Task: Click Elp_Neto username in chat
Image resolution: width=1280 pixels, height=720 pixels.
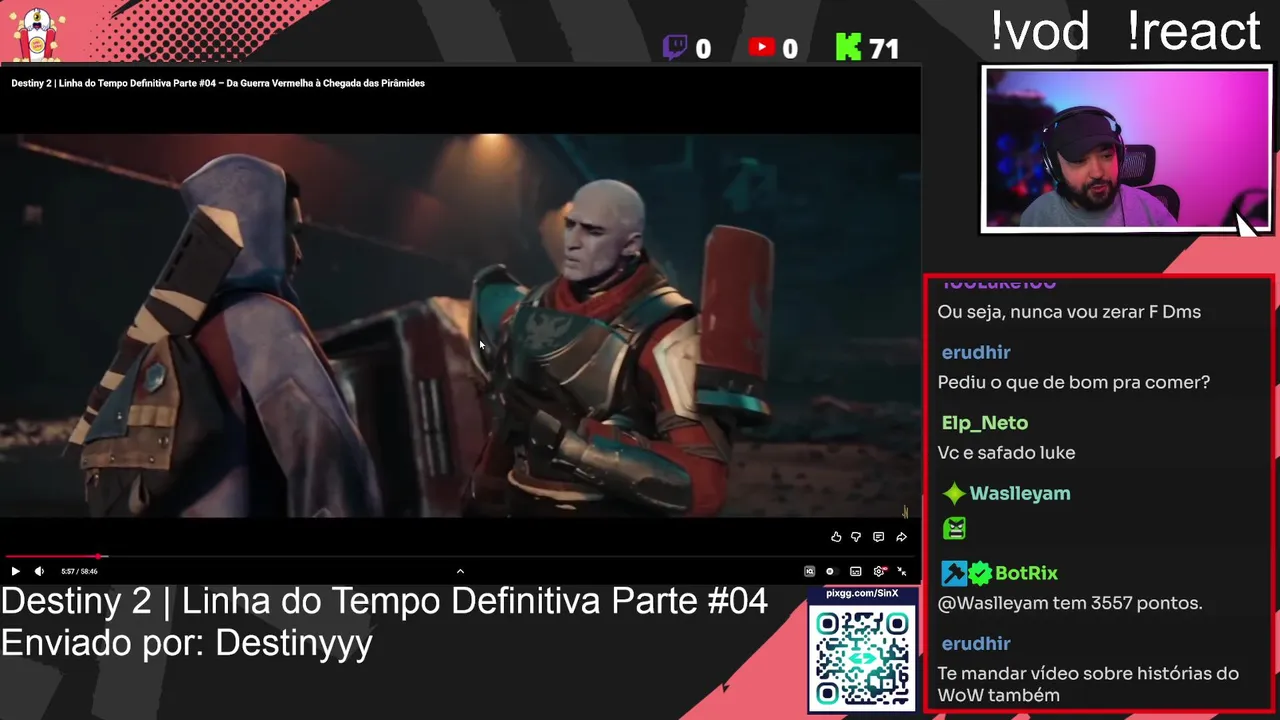Action: click(x=985, y=423)
